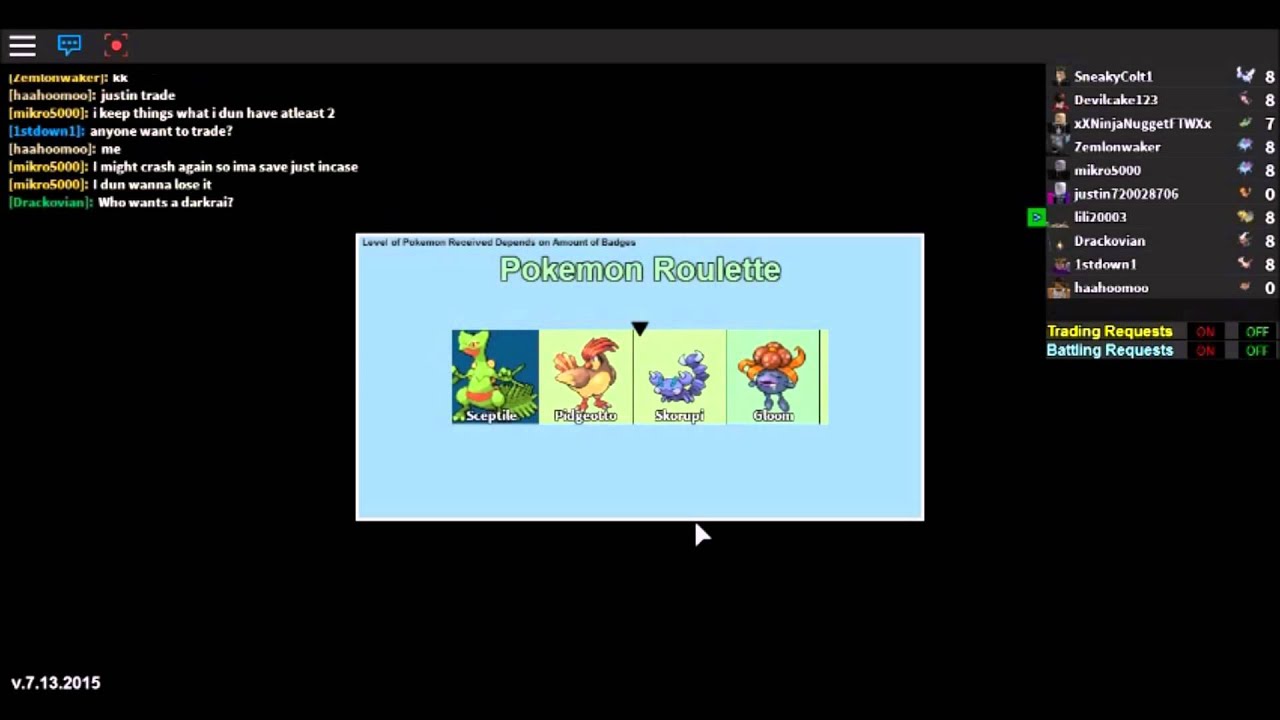Click xXNinjaNuggetFTWXx's badge icon
1280x720 pixels.
[x=1245, y=123]
